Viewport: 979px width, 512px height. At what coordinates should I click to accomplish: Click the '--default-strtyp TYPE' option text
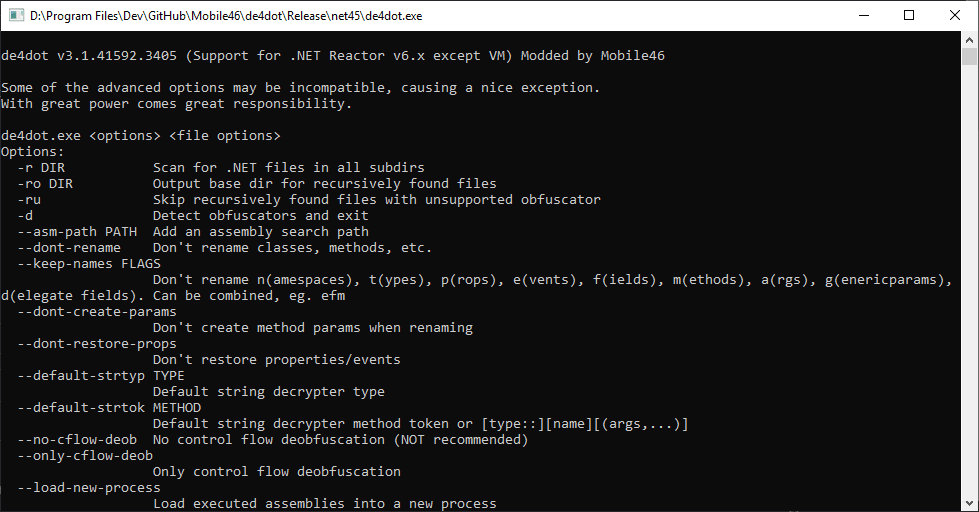coord(101,375)
